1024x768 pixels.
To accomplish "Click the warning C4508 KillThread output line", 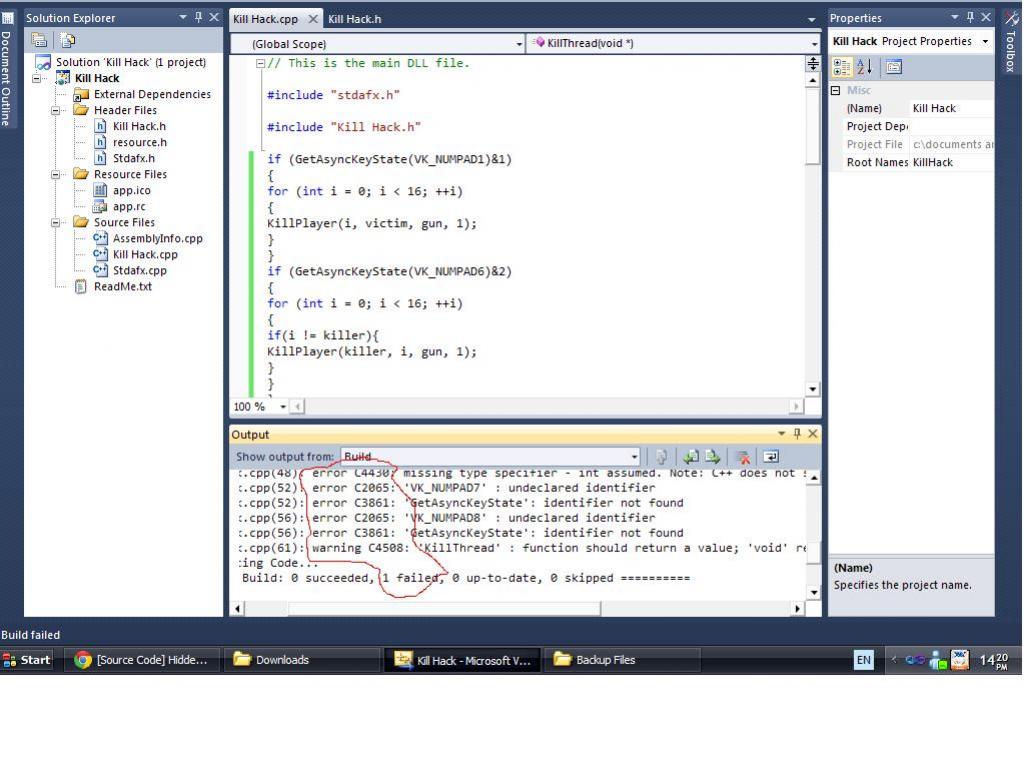I will (523, 548).
